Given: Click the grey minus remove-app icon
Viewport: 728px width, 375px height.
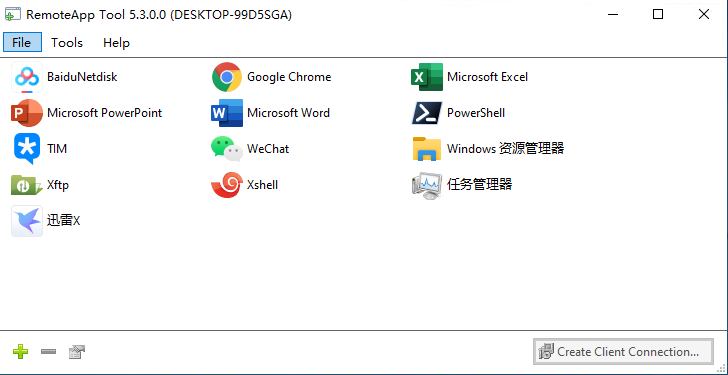Looking at the screenshot, I should point(48,352).
